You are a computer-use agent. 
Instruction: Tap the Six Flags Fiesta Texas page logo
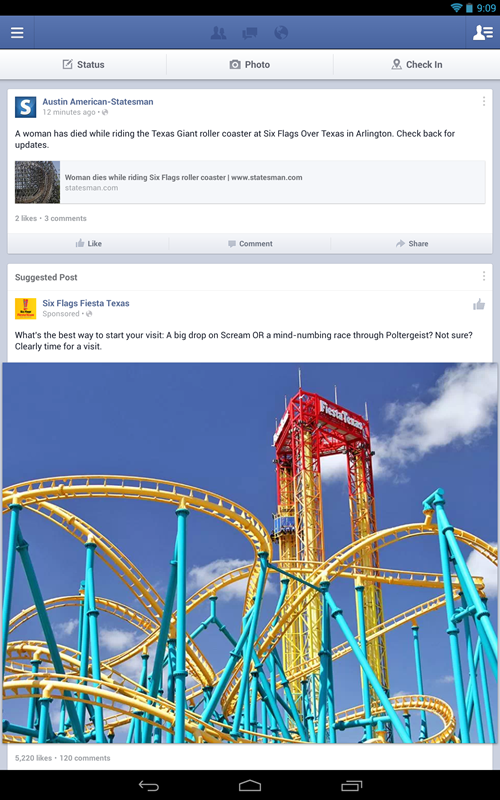[x=26, y=309]
